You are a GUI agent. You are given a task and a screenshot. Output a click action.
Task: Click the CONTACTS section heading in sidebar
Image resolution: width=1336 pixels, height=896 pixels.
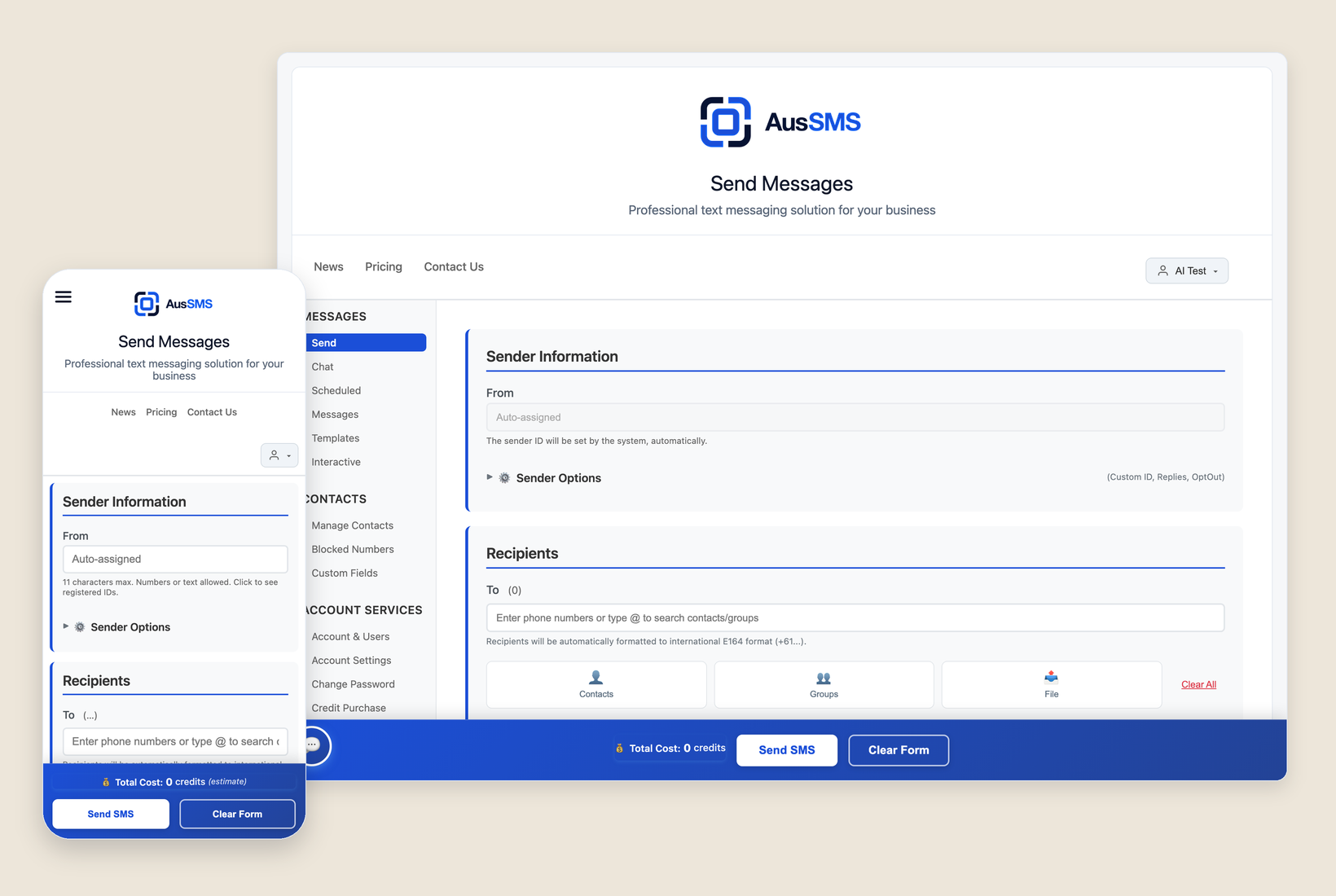tap(336, 499)
